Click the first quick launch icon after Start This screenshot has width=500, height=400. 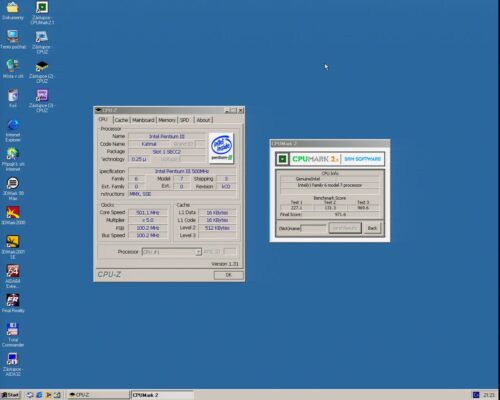(x=30, y=395)
